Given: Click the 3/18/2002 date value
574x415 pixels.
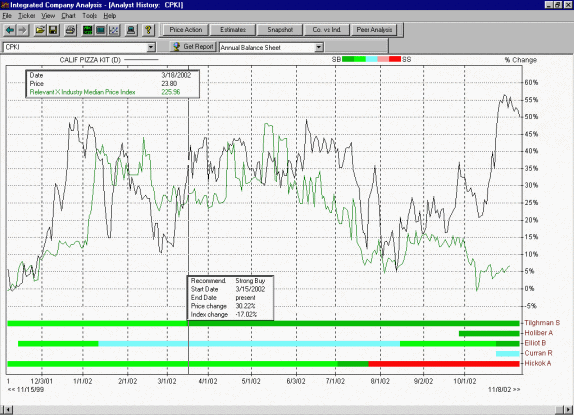Looking at the screenshot, I should point(176,75).
